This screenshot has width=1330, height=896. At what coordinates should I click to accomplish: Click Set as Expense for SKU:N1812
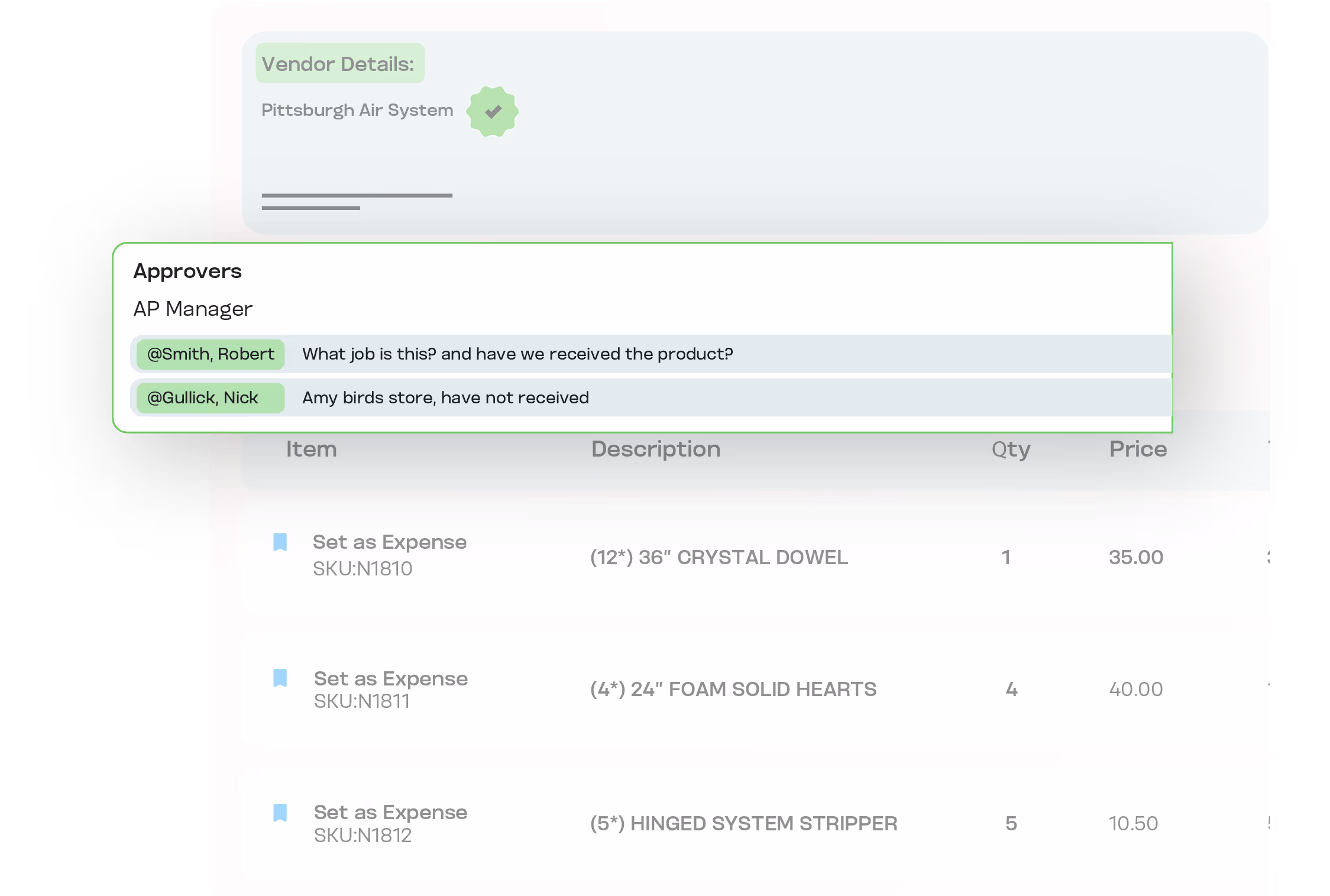point(390,813)
